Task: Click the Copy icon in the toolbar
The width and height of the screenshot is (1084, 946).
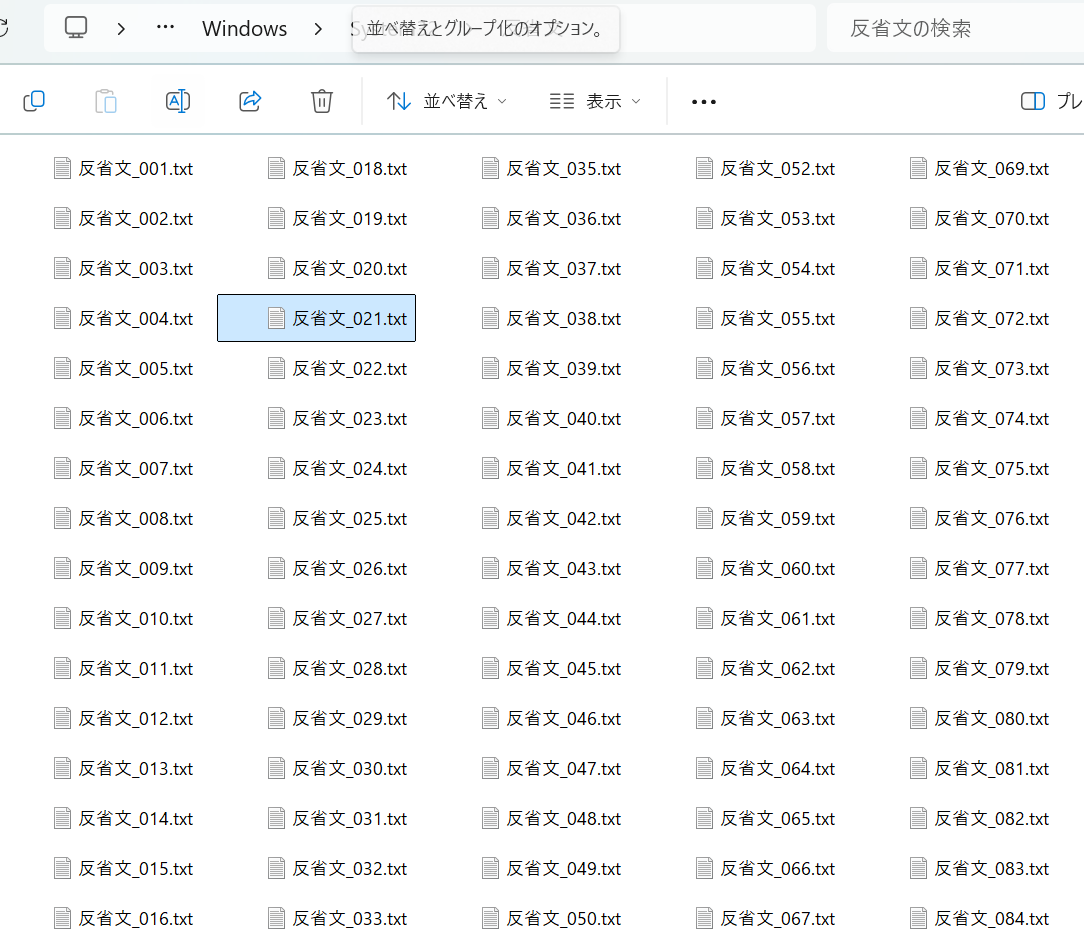Action: 34,100
